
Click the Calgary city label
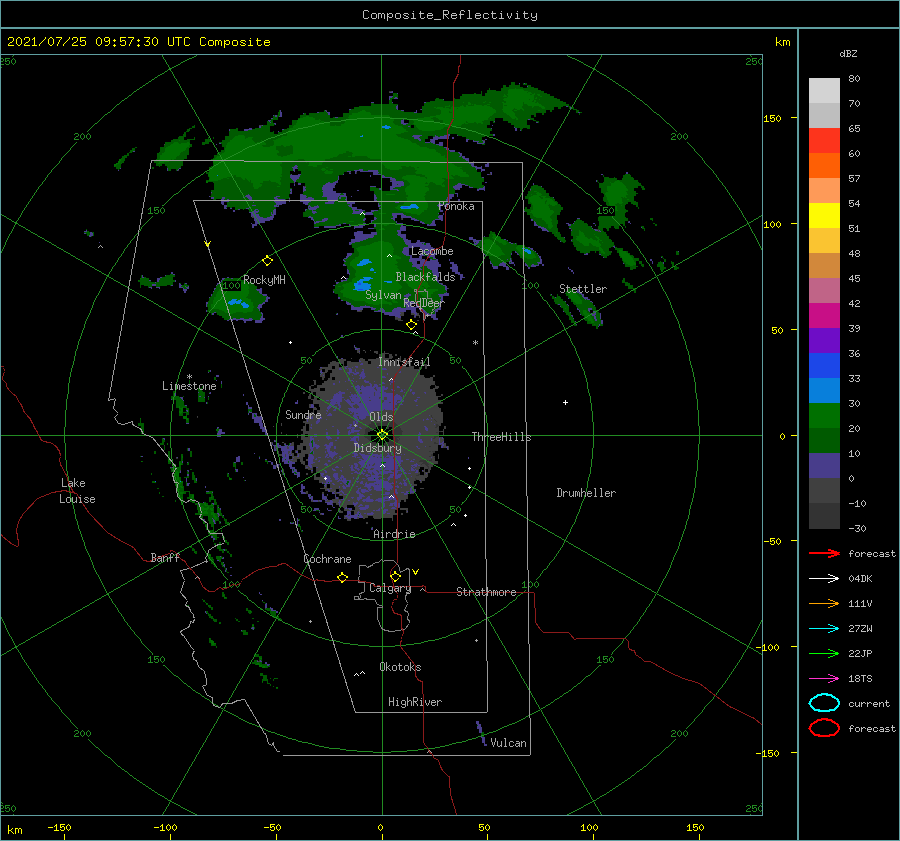390,588
